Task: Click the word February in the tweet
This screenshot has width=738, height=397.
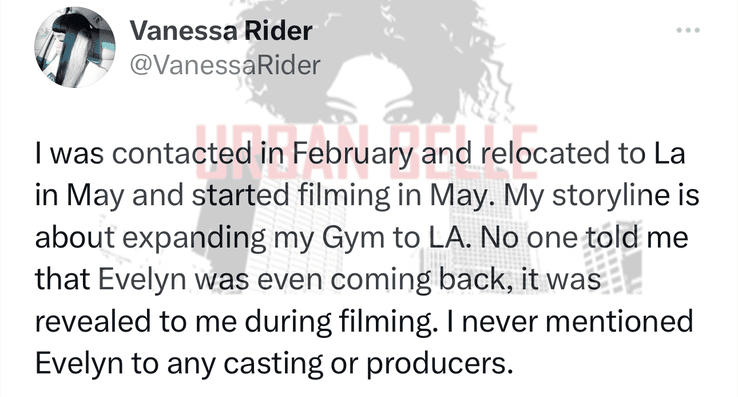Action: 352,154
